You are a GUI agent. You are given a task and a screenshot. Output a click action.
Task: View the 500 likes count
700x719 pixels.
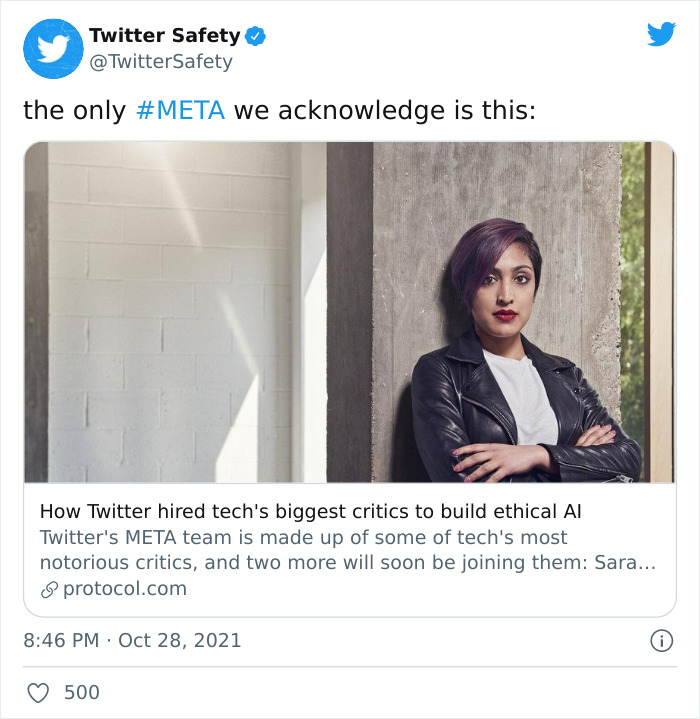point(82,692)
